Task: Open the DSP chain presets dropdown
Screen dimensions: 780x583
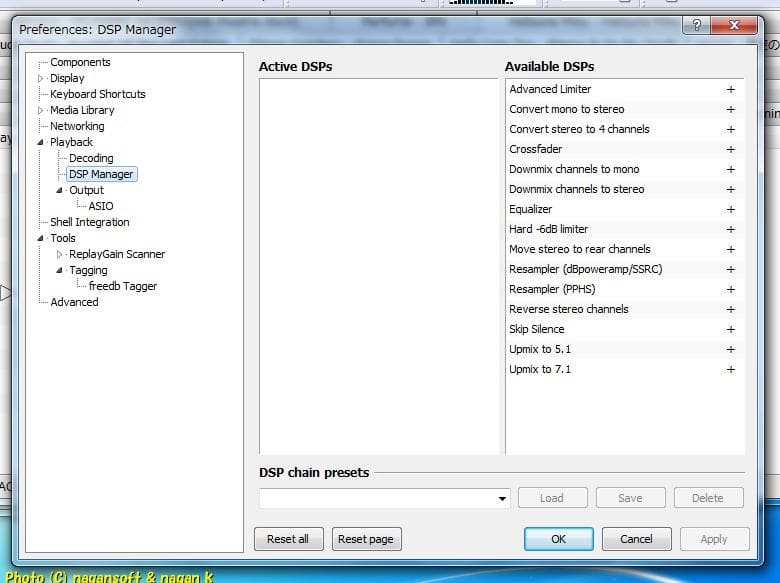Action: coord(502,498)
